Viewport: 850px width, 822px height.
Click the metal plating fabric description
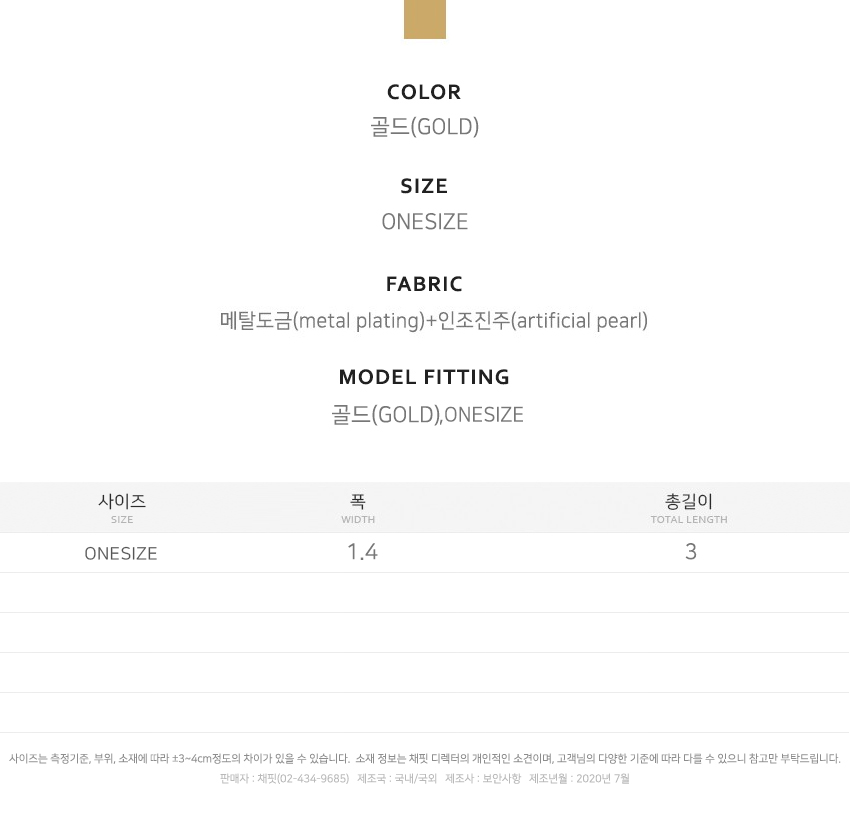pos(434,320)
